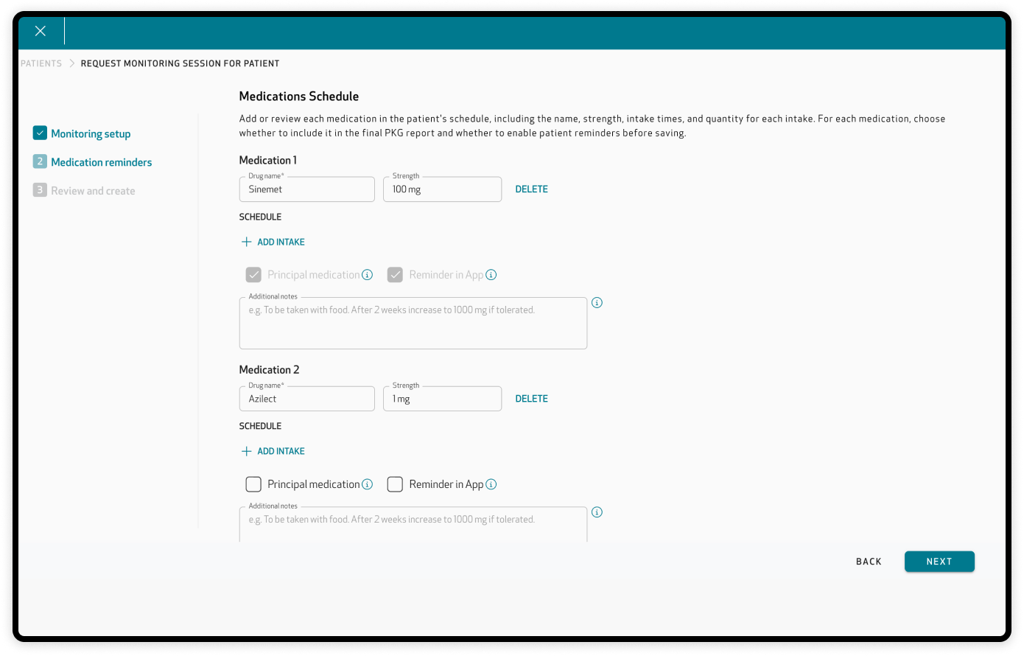Click plus icon to add intake for Azilect

[x=246, y=451]
